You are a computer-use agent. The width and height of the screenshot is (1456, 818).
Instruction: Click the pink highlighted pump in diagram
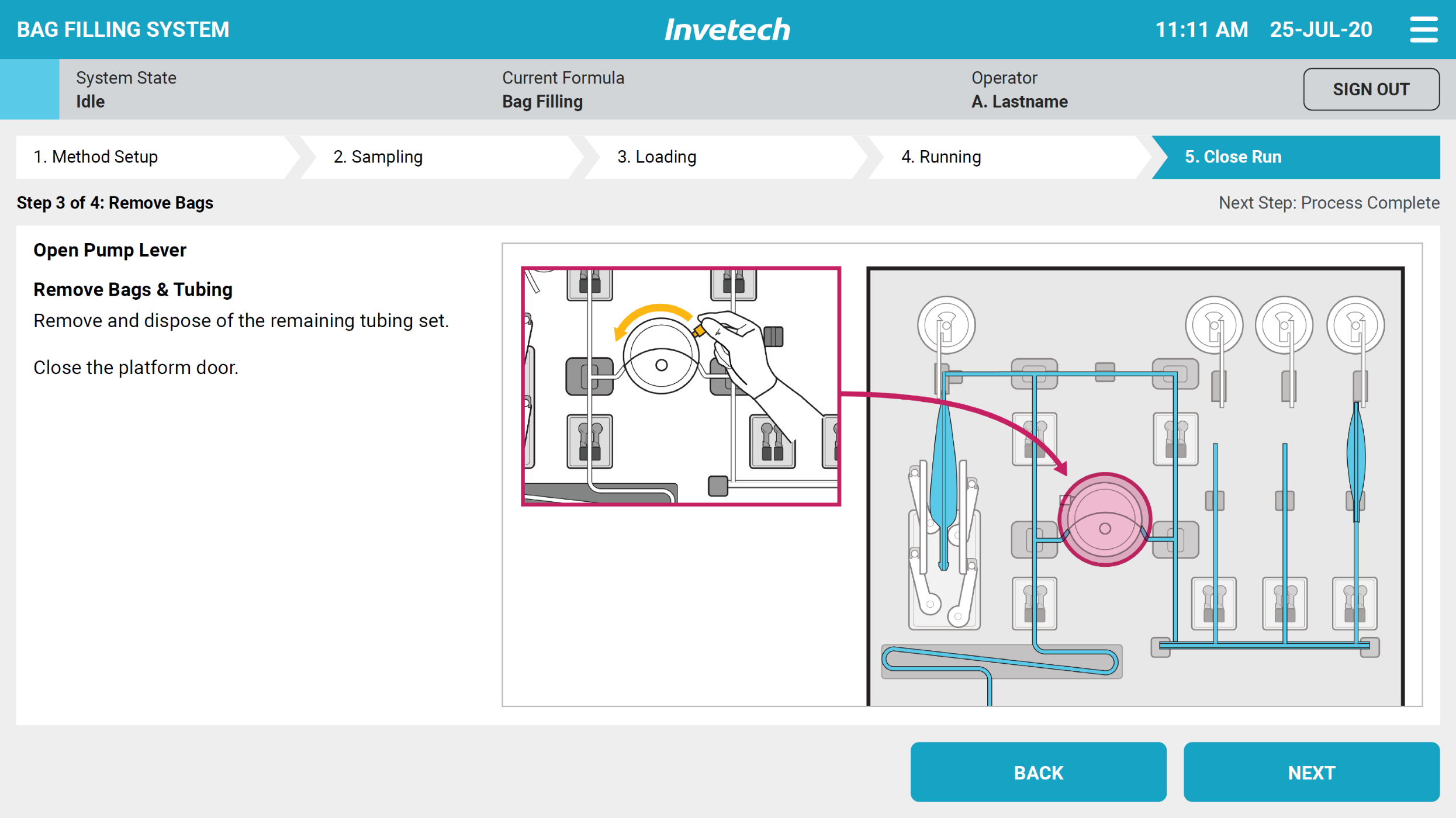(x=1104, y=519)
